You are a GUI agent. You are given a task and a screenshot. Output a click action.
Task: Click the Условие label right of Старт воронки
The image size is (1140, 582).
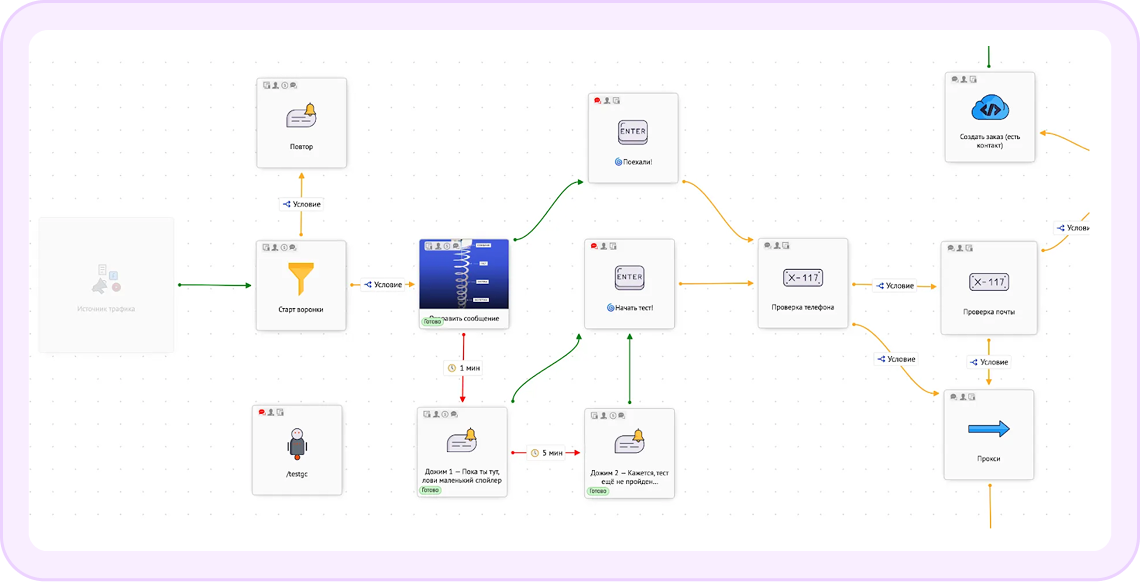coord(383,285)
